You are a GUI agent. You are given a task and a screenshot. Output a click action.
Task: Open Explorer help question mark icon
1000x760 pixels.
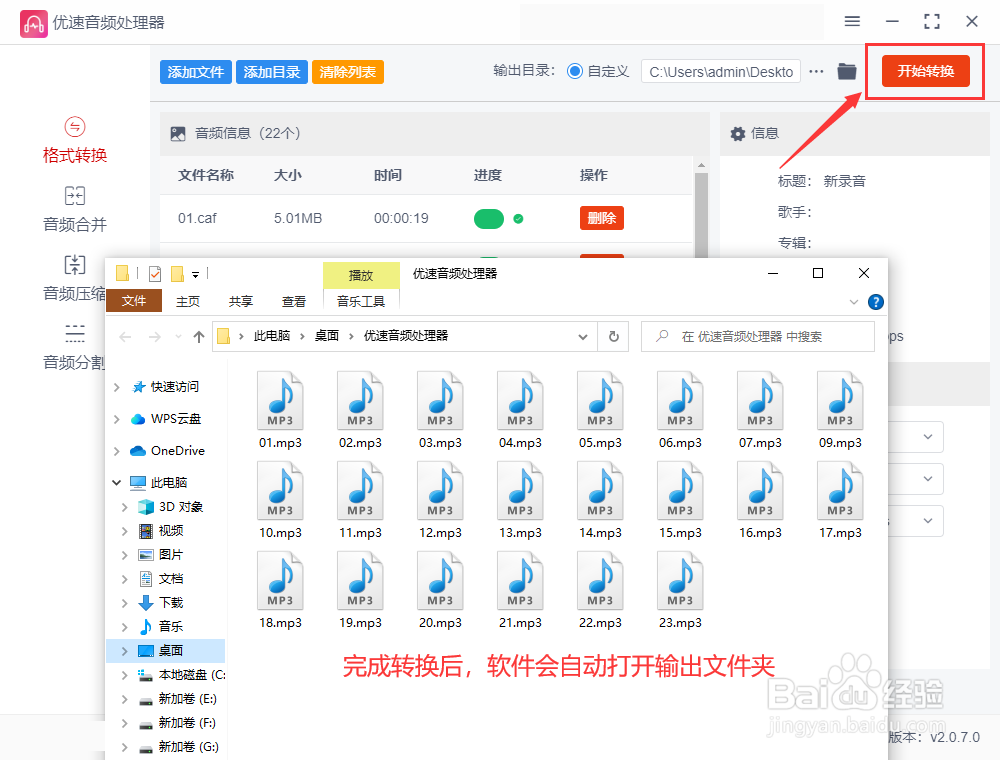tap(876, 302)
